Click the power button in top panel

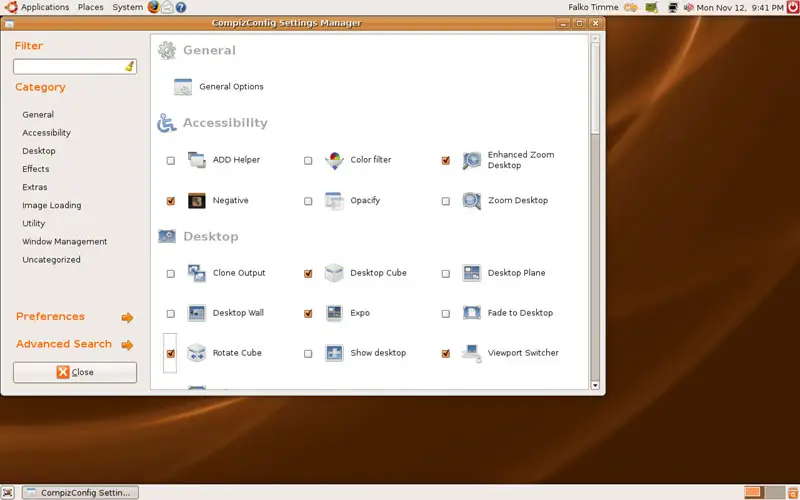(792, 7)
